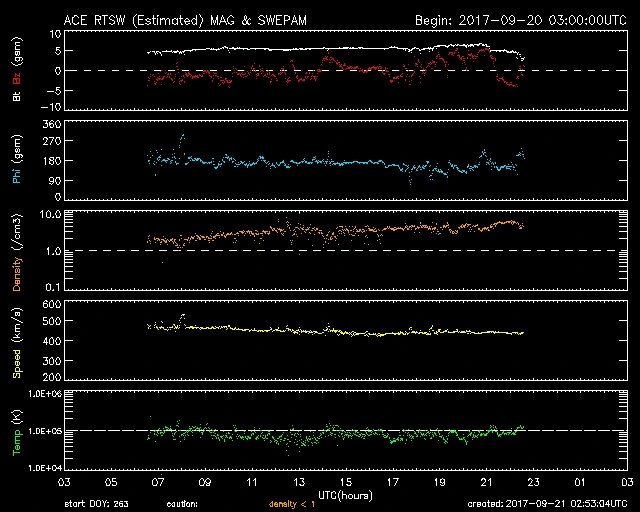The image size is (640, 512).
Task: Select the 'Begin: 2017-09-20 03:00:00UTC' header text
Action: click(521, 20)
